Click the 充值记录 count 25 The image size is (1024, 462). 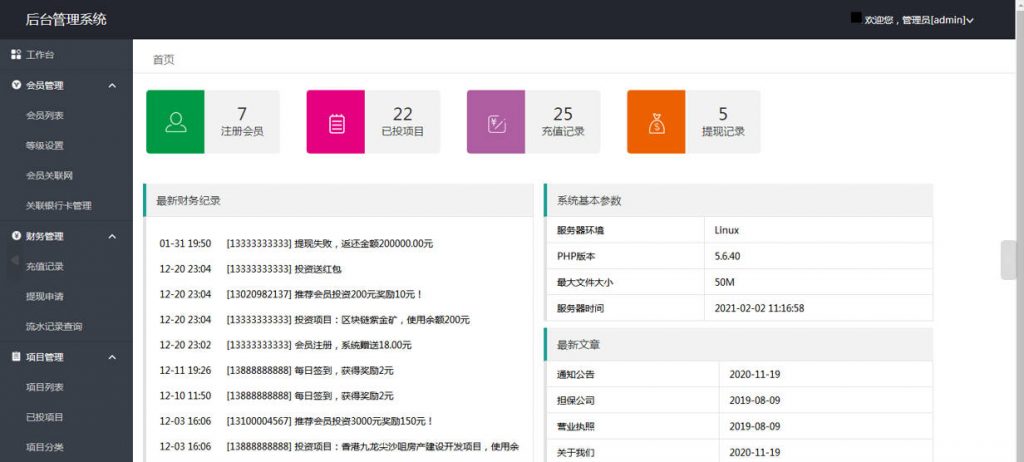(x=563, y=114)
